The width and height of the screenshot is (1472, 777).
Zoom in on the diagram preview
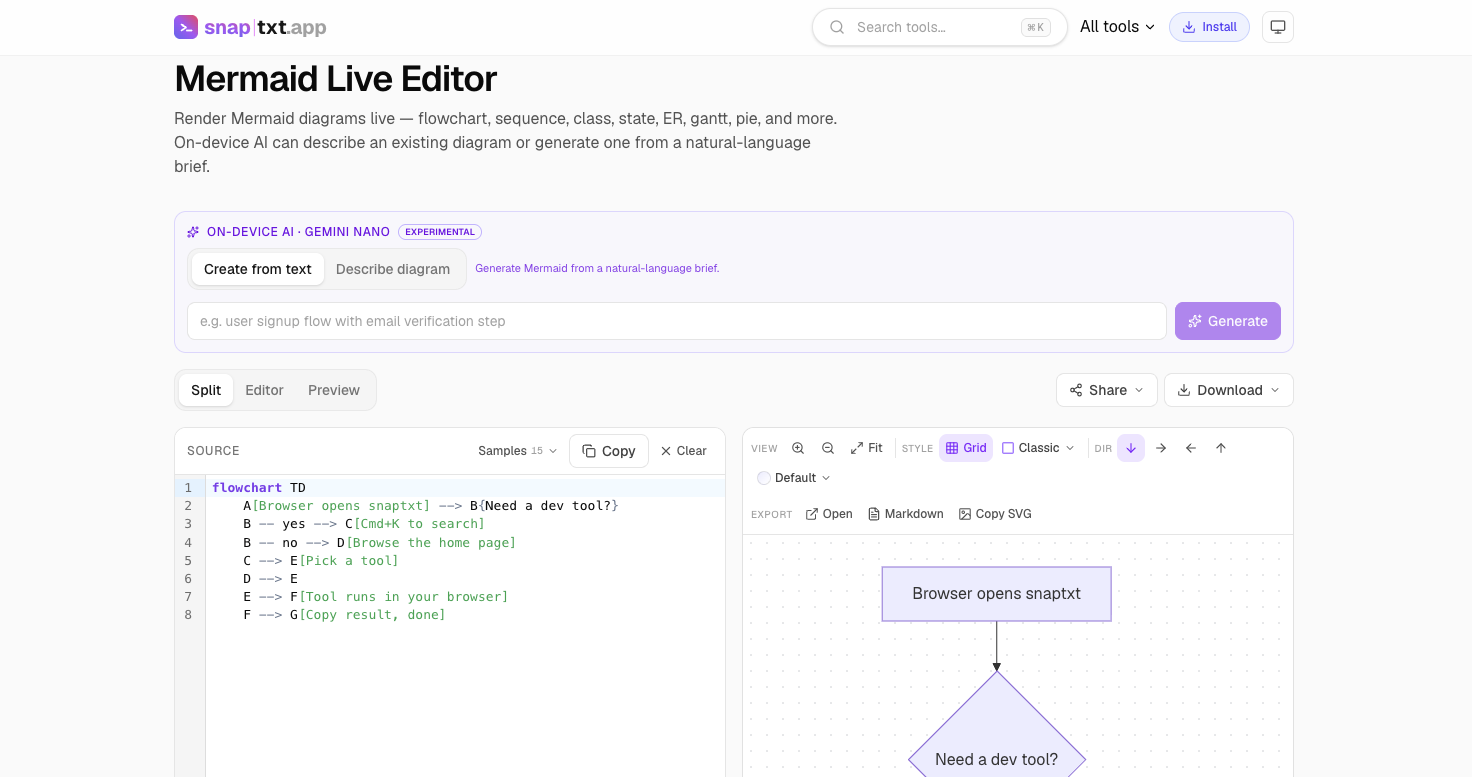[x=798, y=448]
